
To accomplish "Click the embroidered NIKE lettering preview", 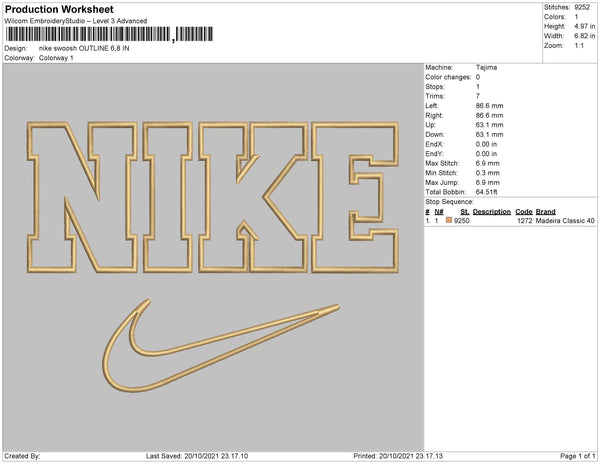I will coord(213,197).
